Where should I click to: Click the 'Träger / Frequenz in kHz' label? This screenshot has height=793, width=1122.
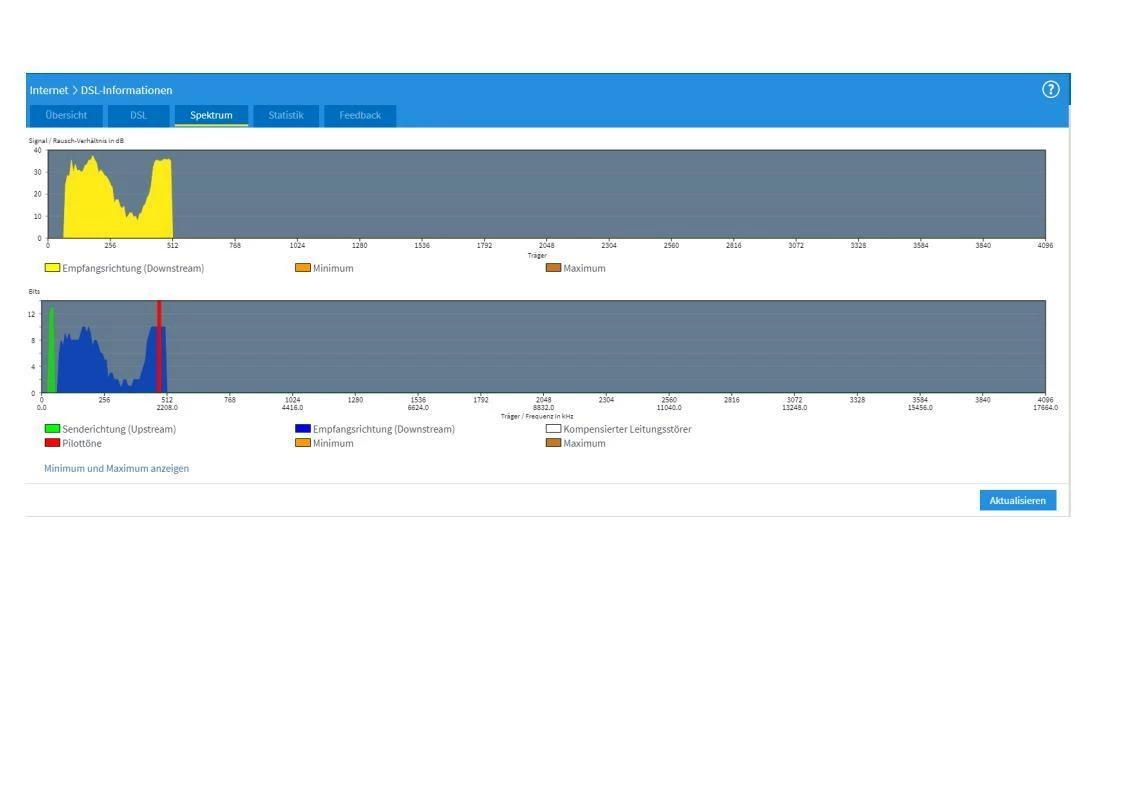click(x=537, y=416)
